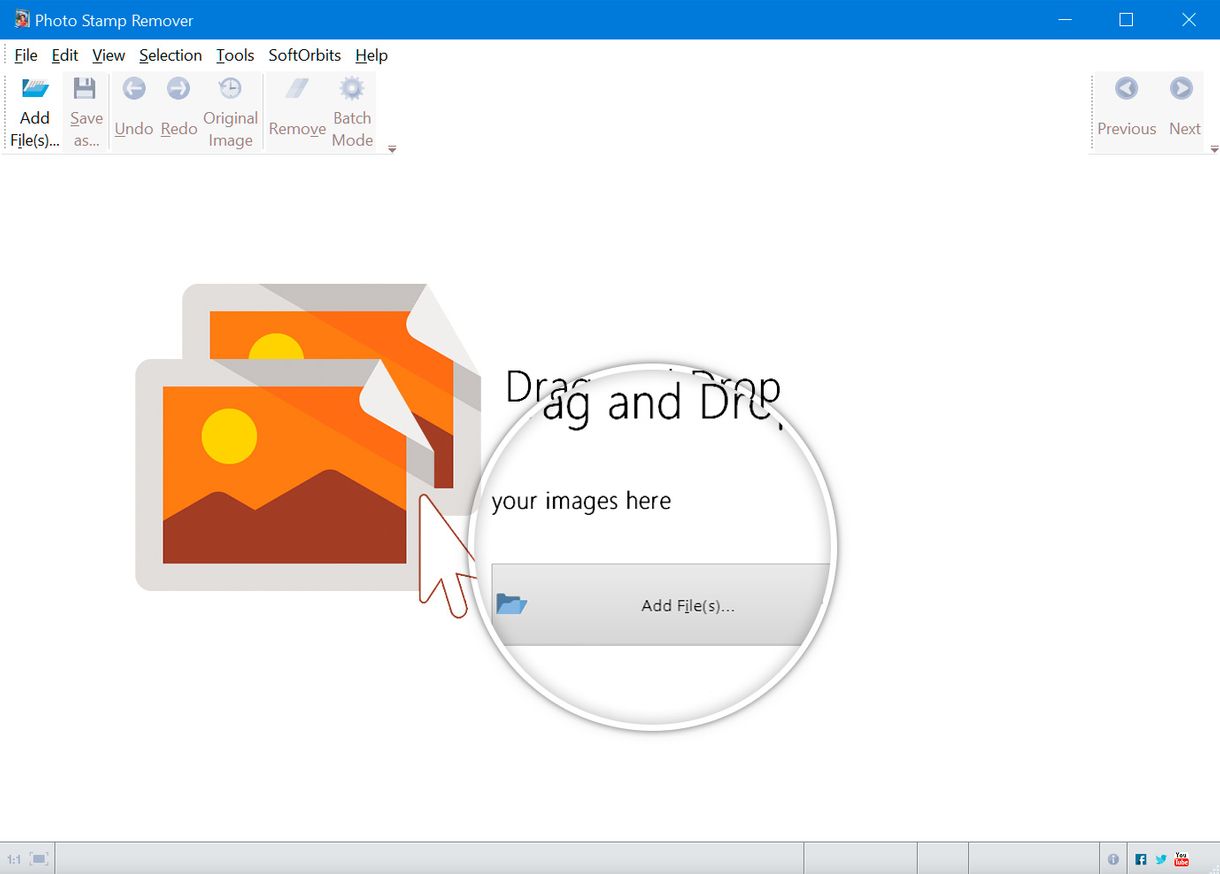1220x874 pixels.
Task: Click the central Add File(s) button
Action: click(x=660, y=605)
